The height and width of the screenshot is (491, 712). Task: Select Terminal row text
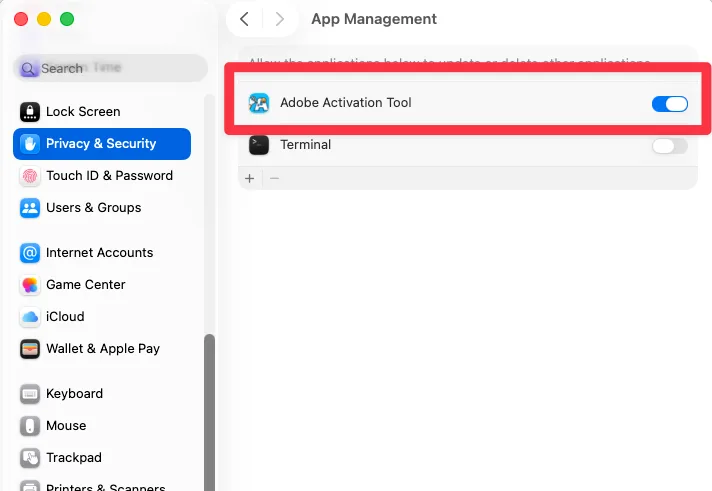tap(306, 145)
